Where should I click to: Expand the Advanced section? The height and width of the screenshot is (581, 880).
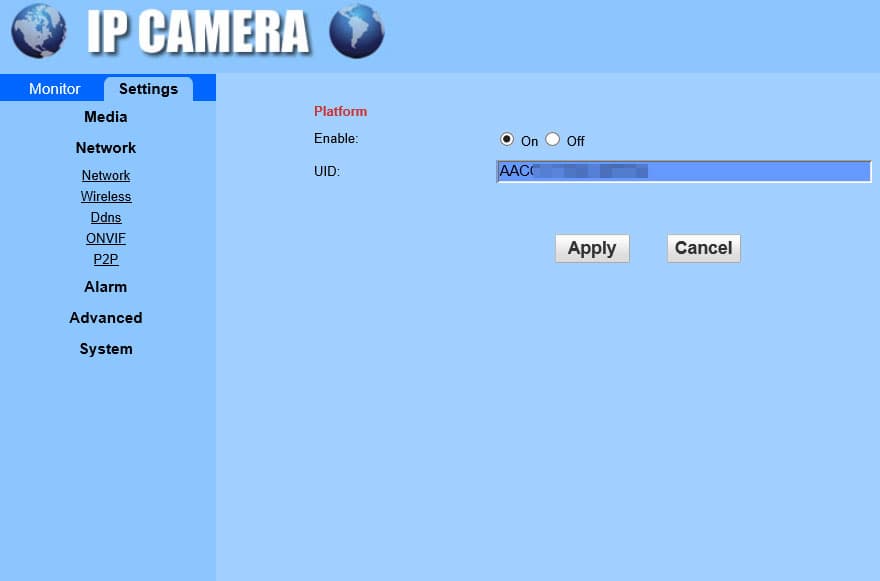106,318
